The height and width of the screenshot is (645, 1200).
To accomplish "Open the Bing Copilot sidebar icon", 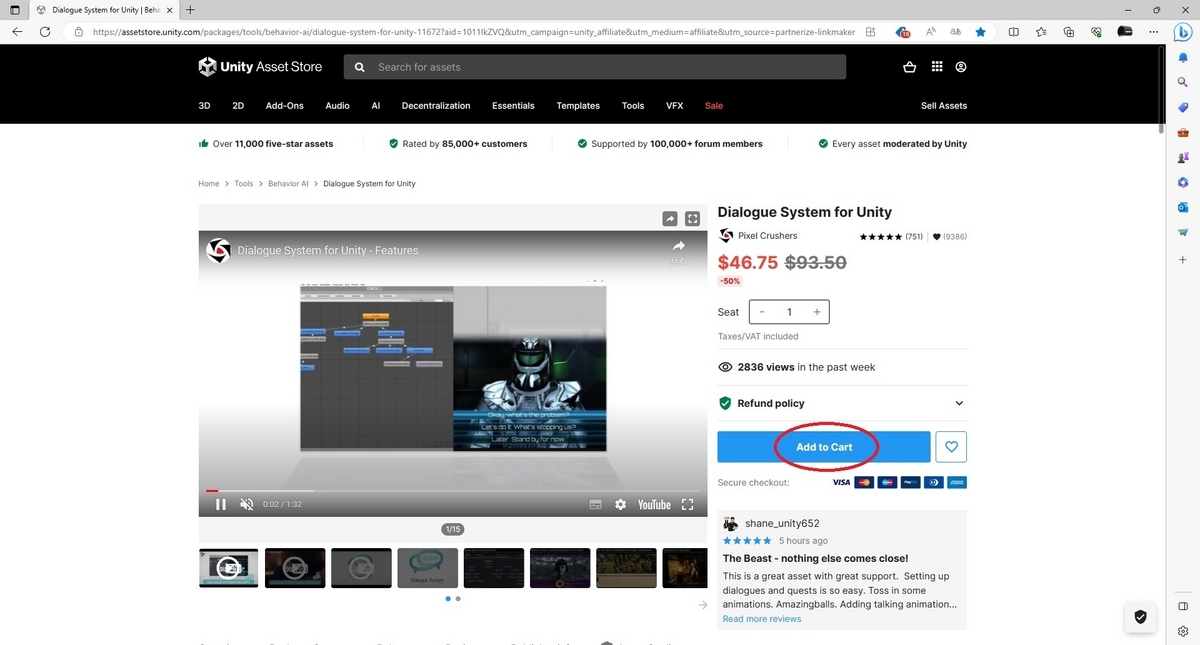I will 1182,32.
